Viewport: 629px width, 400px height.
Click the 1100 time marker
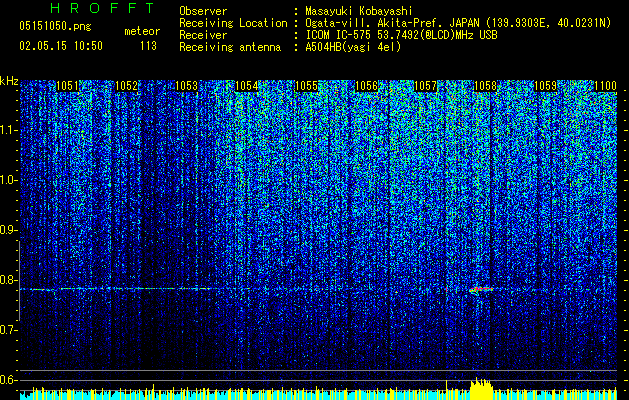(x=605, y=86)
